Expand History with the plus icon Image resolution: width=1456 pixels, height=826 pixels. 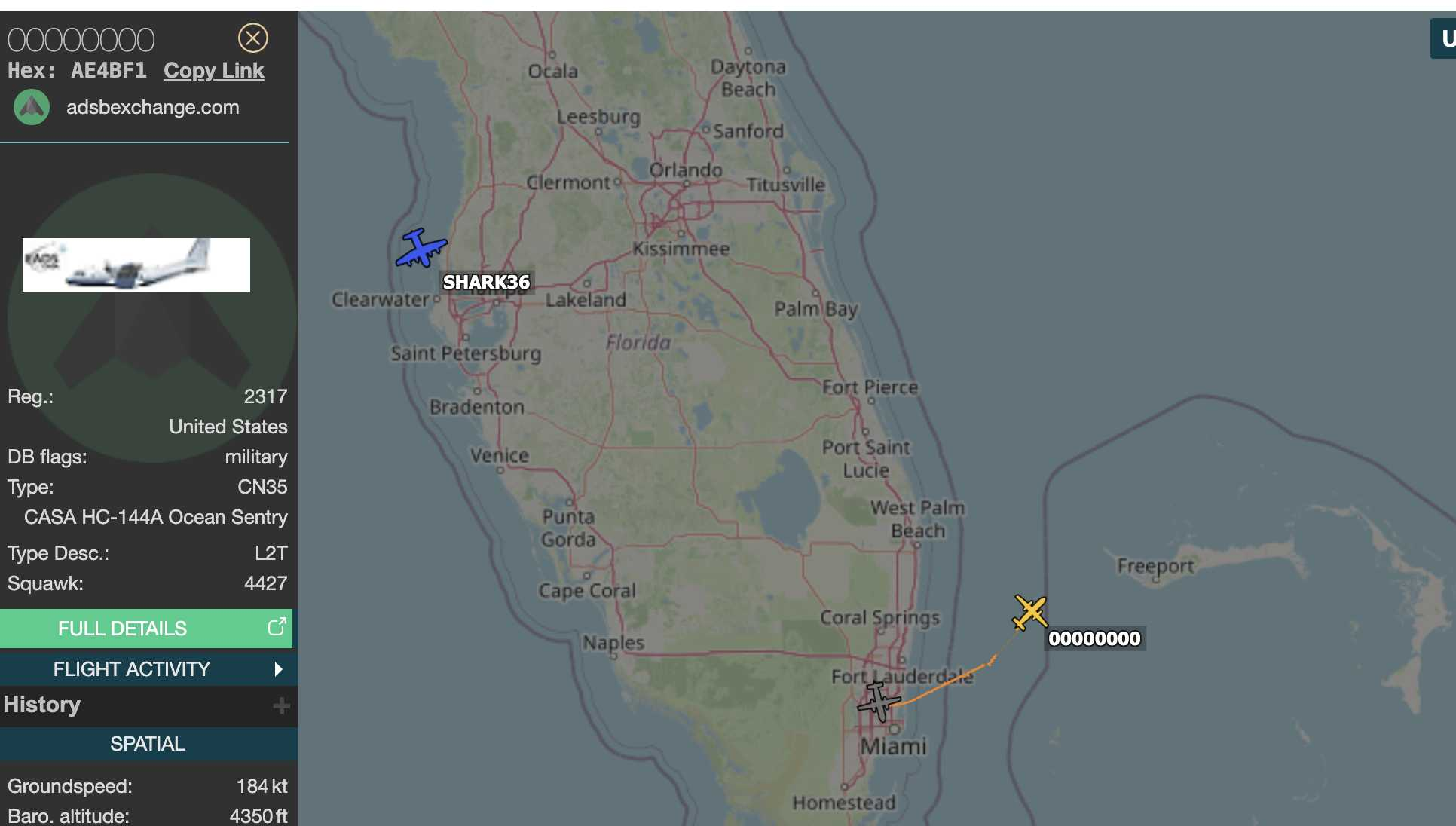point(281,705)
